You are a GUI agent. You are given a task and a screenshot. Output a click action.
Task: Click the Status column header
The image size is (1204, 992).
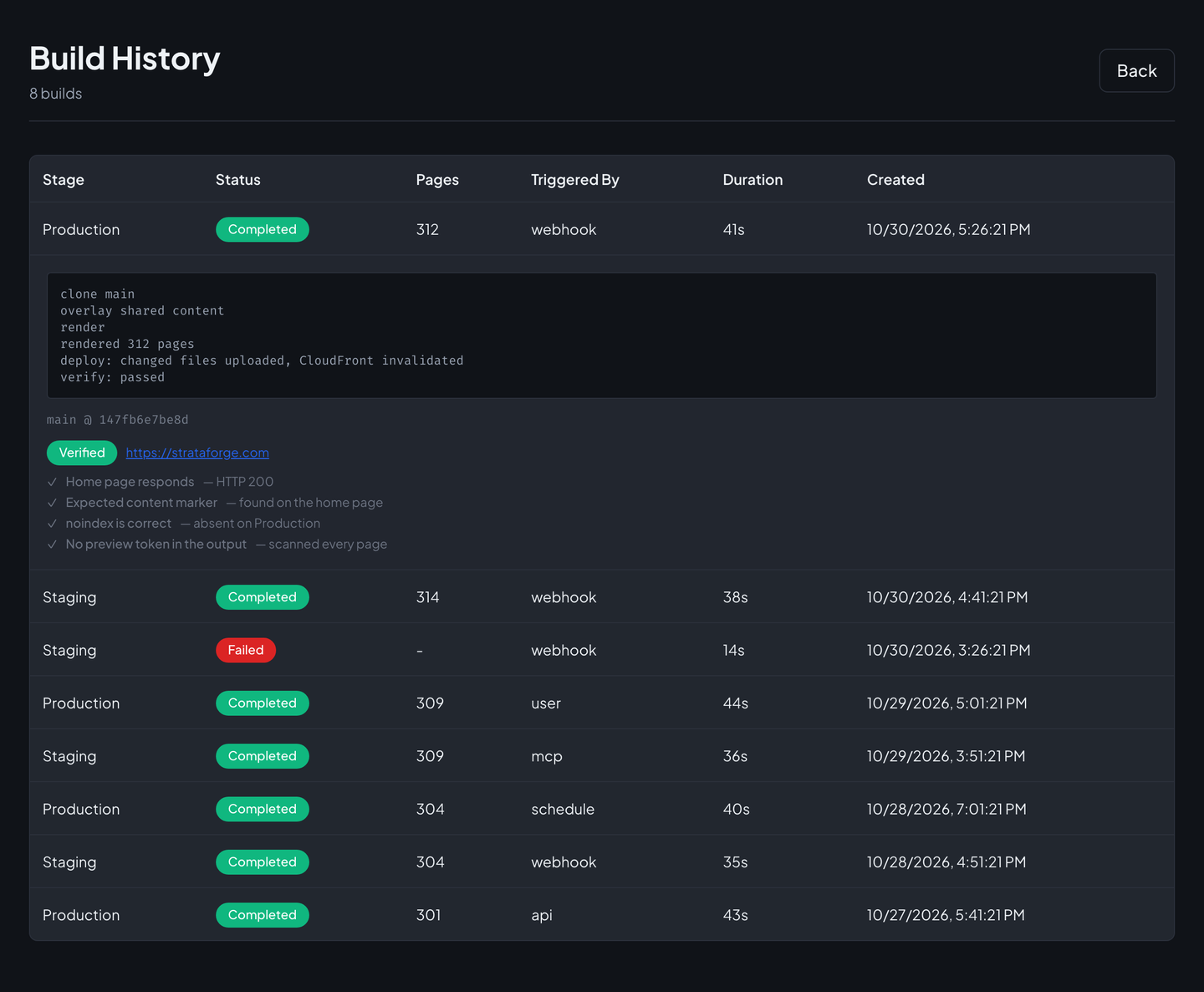click(238, 180)
